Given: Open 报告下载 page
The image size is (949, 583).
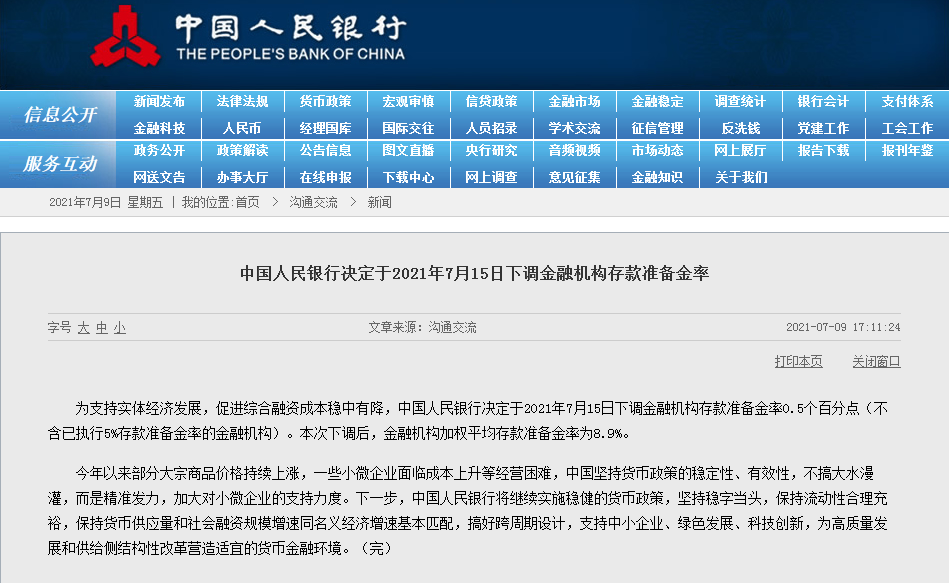Looking at the screenshot, I should (823, 150).
